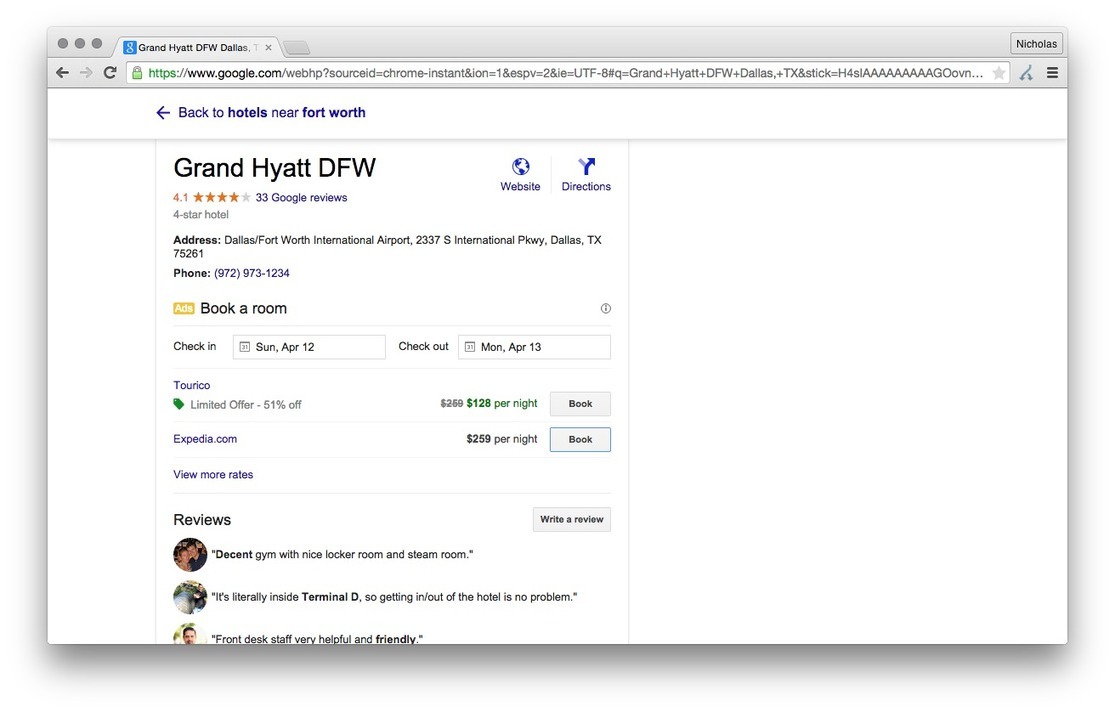Open the Check out date field Mon, Apr 13

pos(534,347)
